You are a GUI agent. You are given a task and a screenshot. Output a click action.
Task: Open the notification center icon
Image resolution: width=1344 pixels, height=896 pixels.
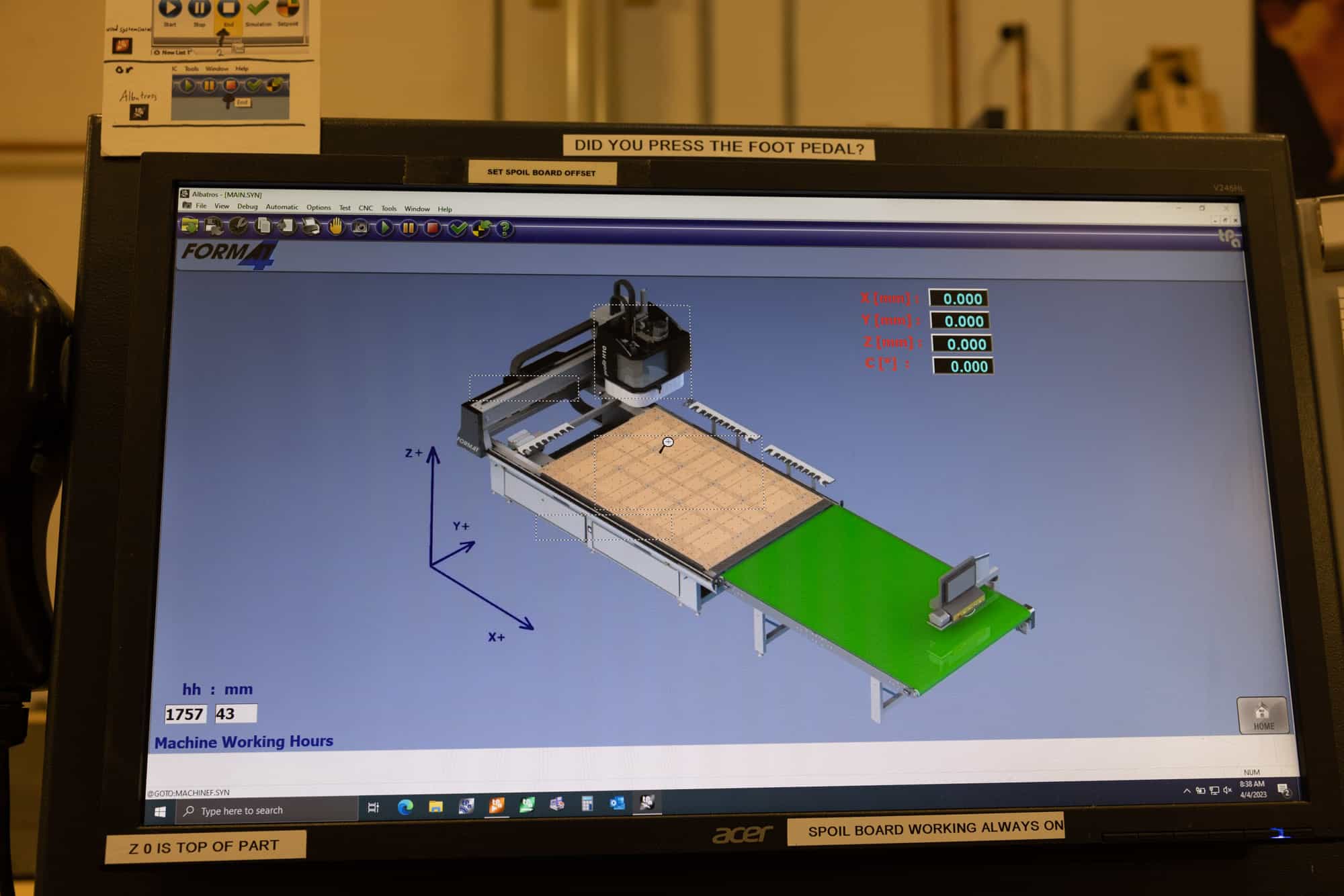point(1283,789)
